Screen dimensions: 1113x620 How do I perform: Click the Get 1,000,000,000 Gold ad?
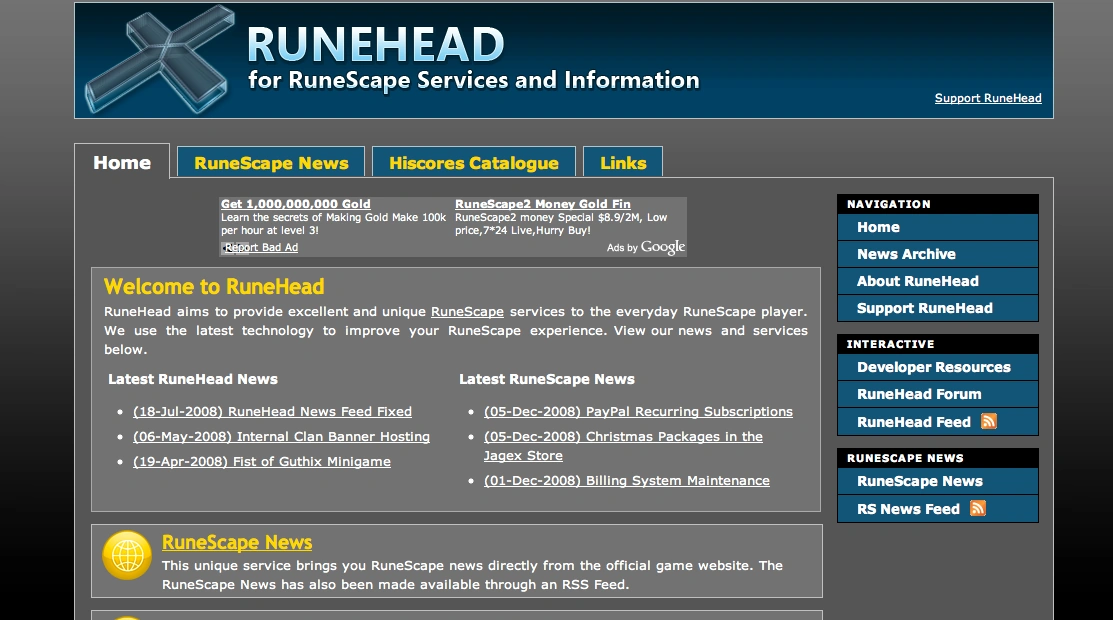tap(296, 204)
